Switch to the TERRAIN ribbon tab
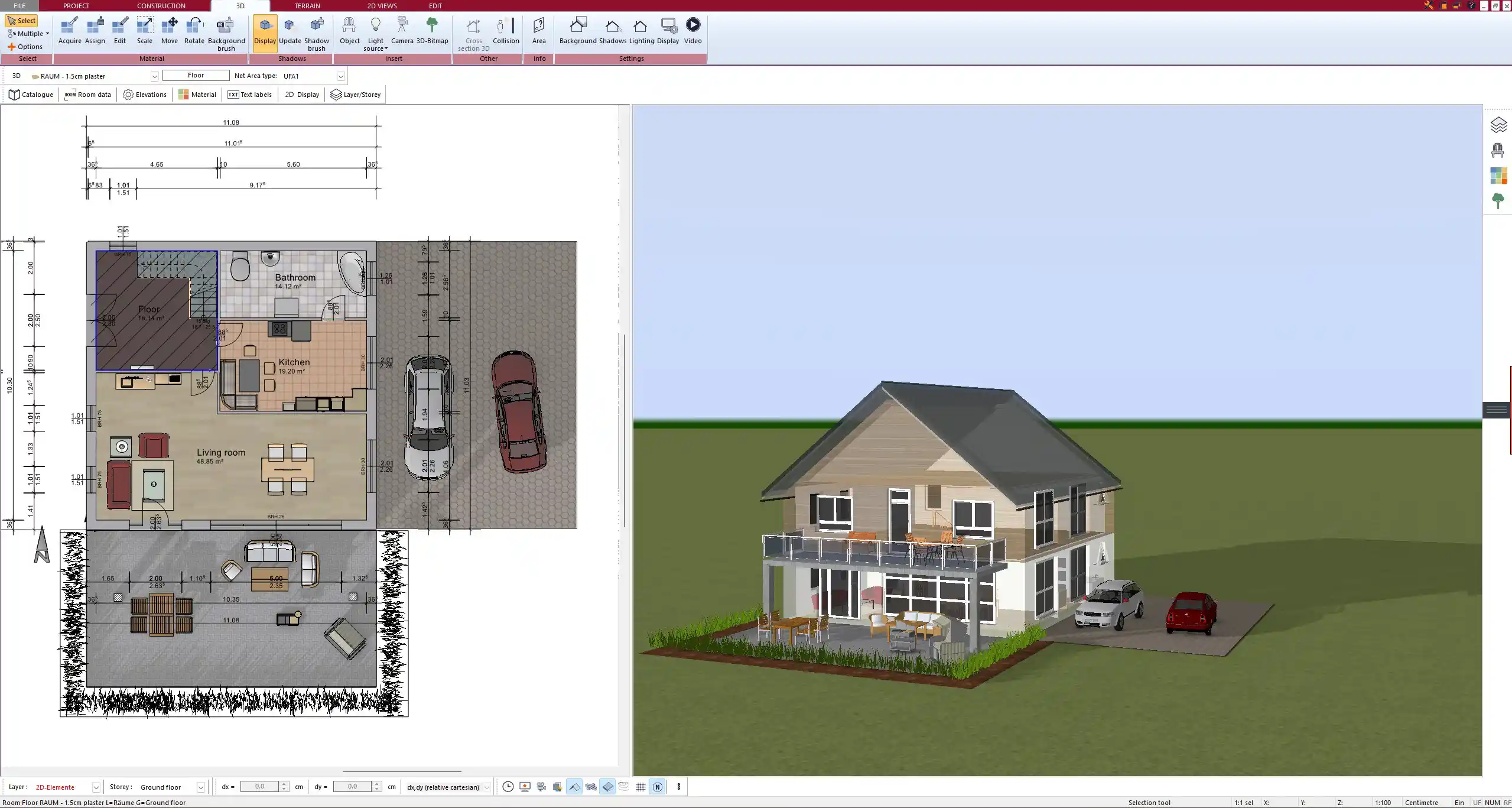This screenshot has width=1512, height=808. [307, 5]
